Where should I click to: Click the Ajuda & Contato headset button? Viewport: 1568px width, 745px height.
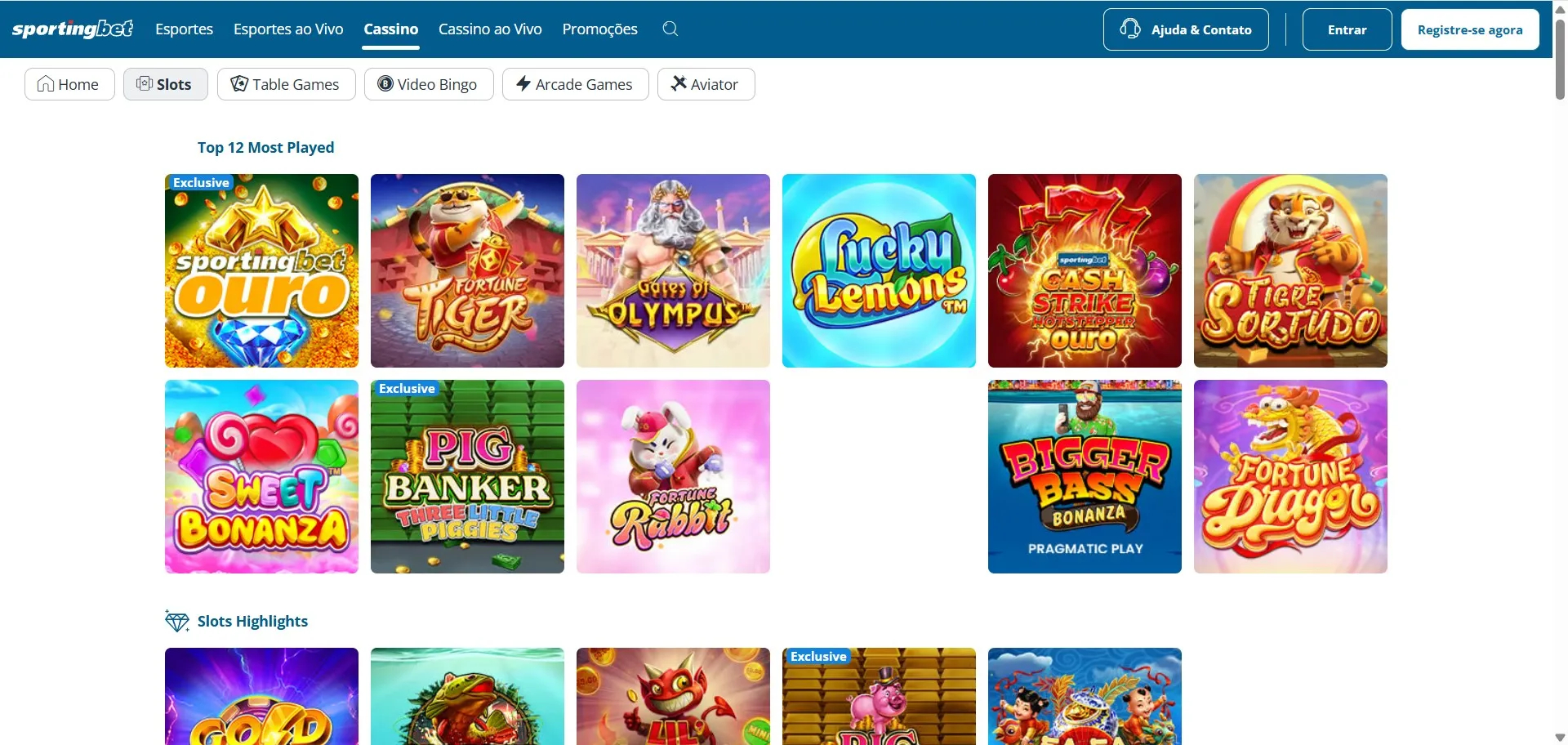pyautogui.click(x=1185, y=29)
